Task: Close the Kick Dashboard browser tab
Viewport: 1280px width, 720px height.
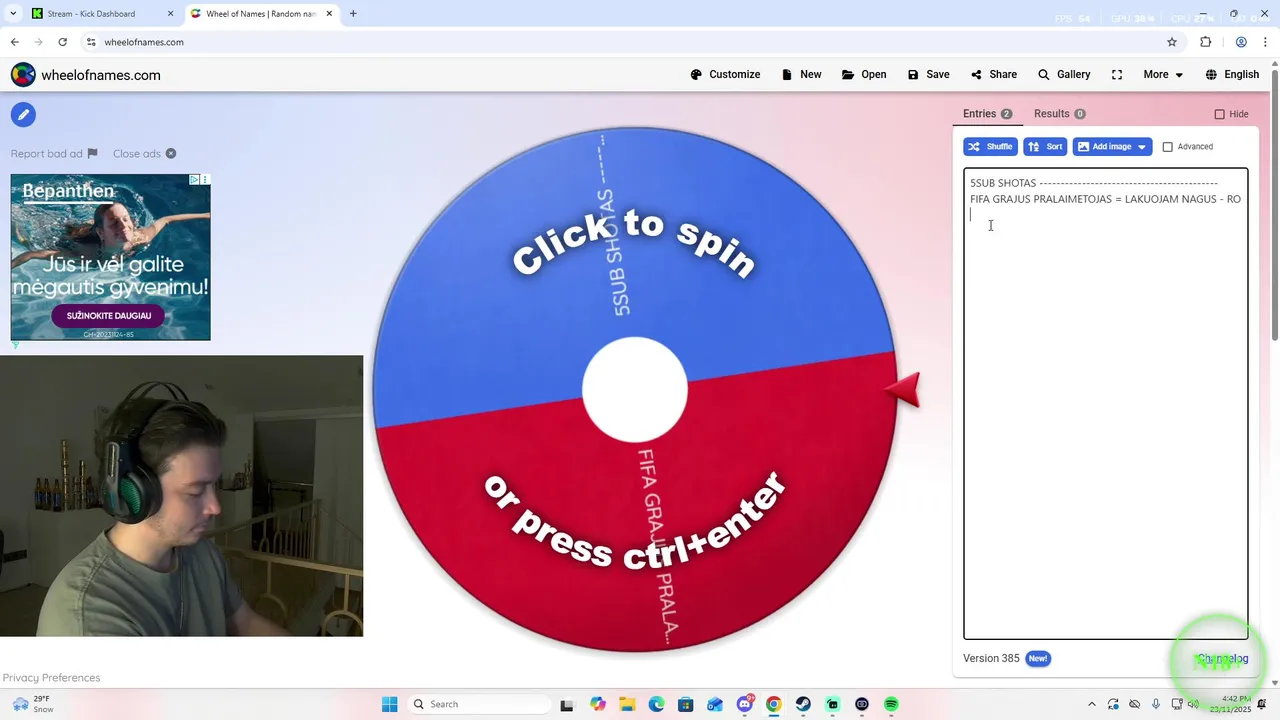Action: click(170, 14)
